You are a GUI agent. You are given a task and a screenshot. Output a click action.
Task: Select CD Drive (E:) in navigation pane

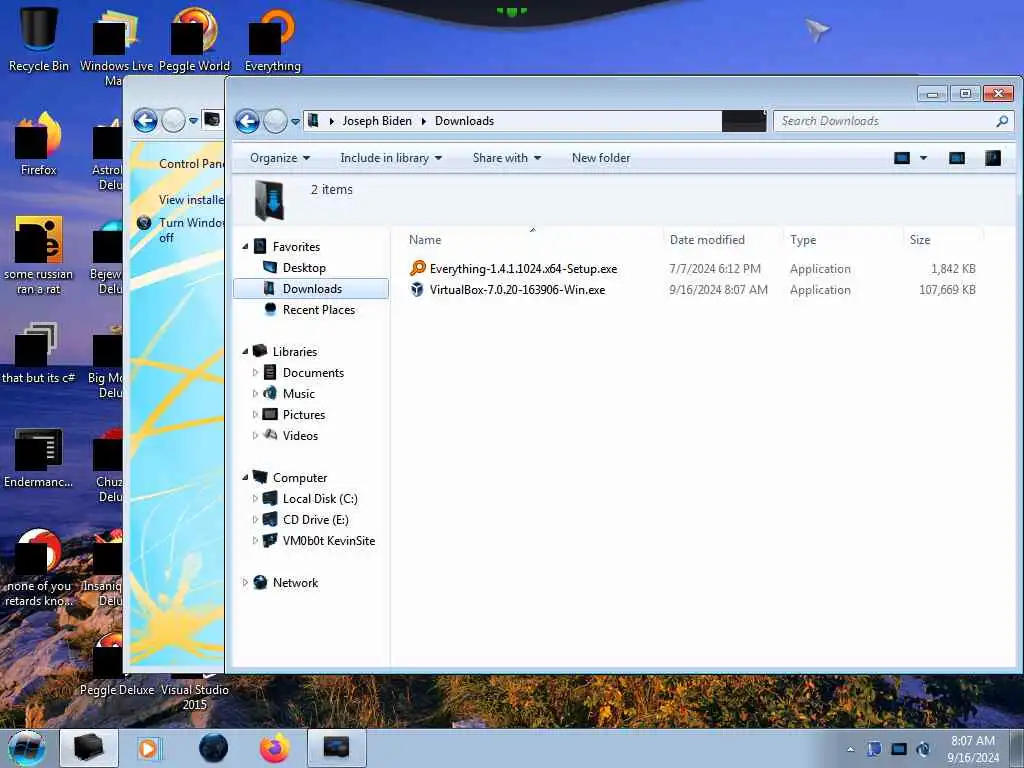(x=315, y=519)
